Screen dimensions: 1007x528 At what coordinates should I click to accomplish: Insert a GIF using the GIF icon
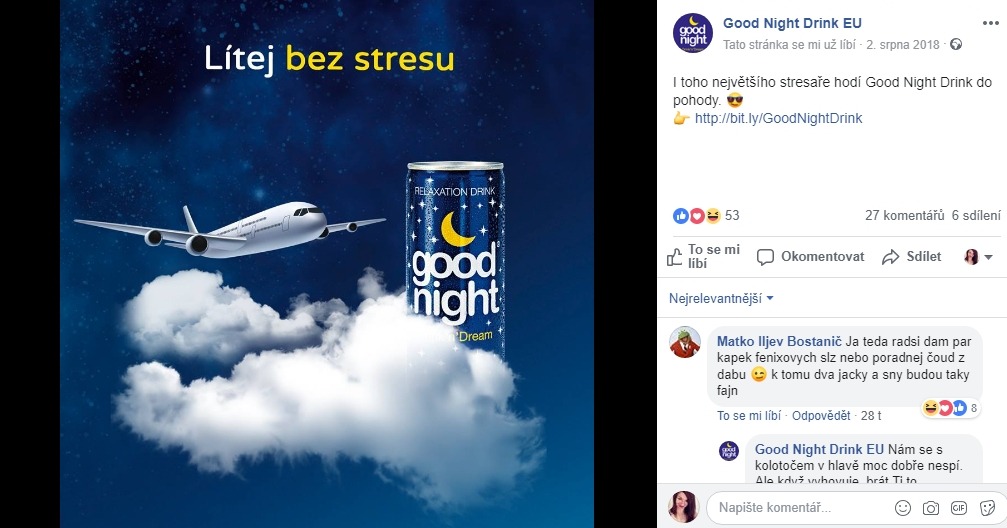(959, 507)
